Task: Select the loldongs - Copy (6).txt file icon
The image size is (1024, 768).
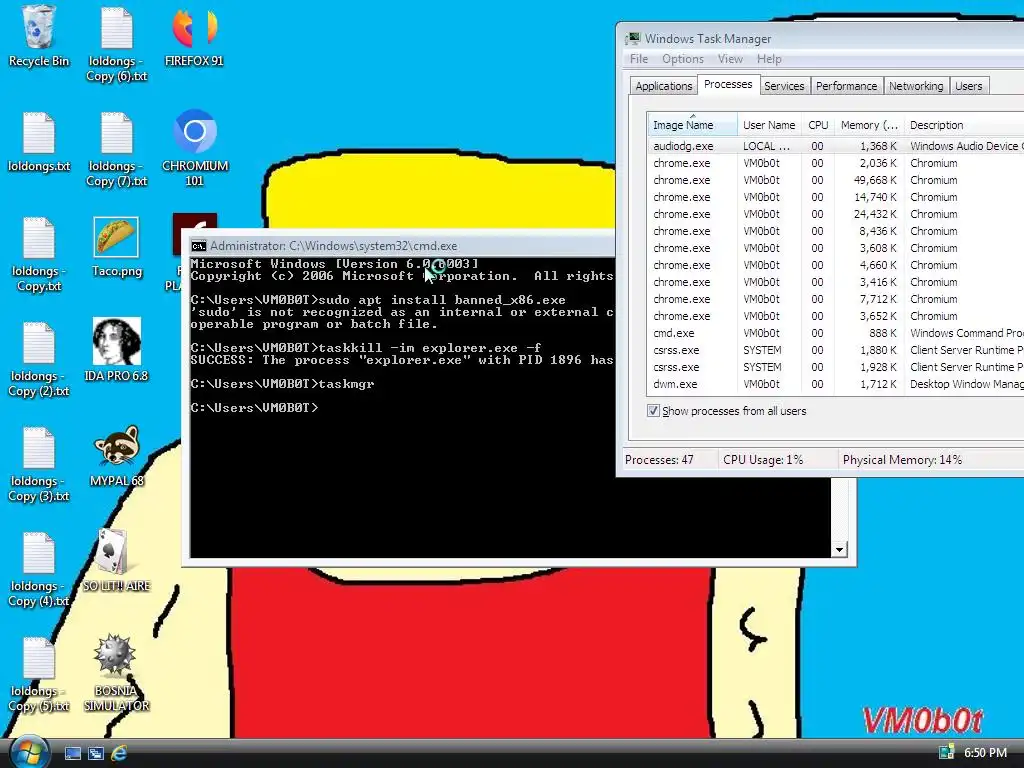Action: tap(117, 44)
